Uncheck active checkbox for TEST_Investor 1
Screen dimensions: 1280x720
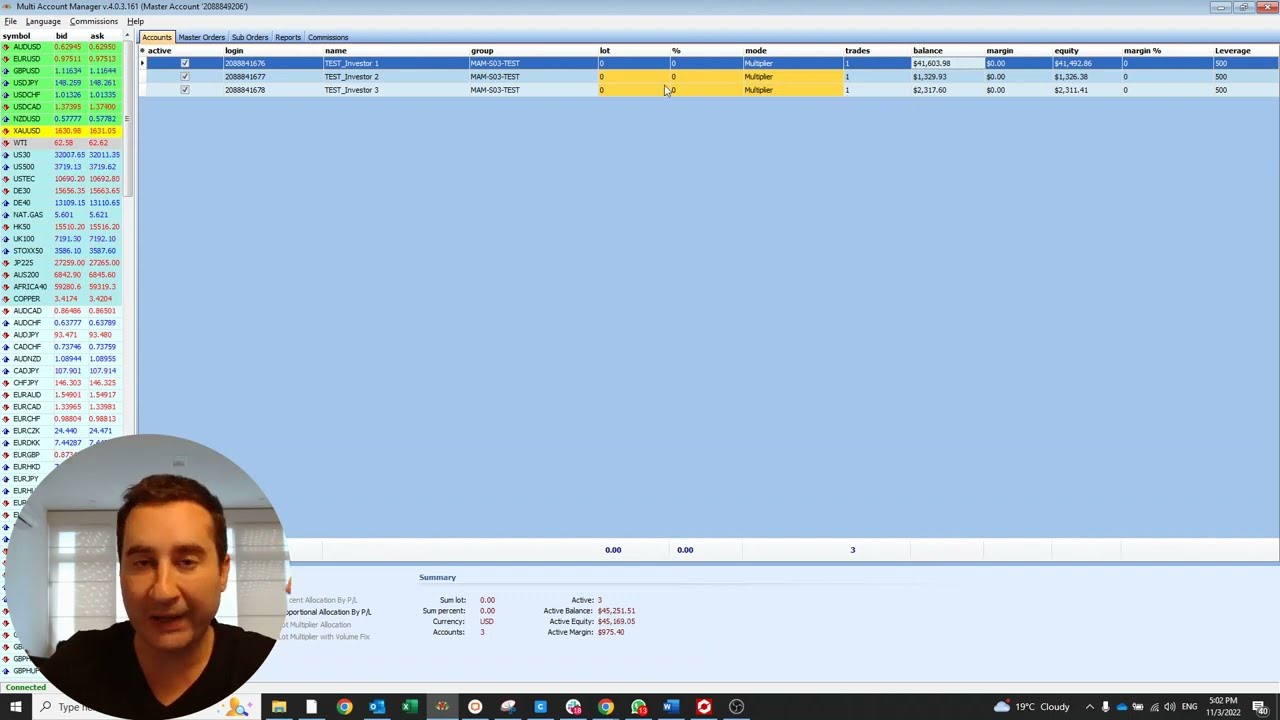184,63
